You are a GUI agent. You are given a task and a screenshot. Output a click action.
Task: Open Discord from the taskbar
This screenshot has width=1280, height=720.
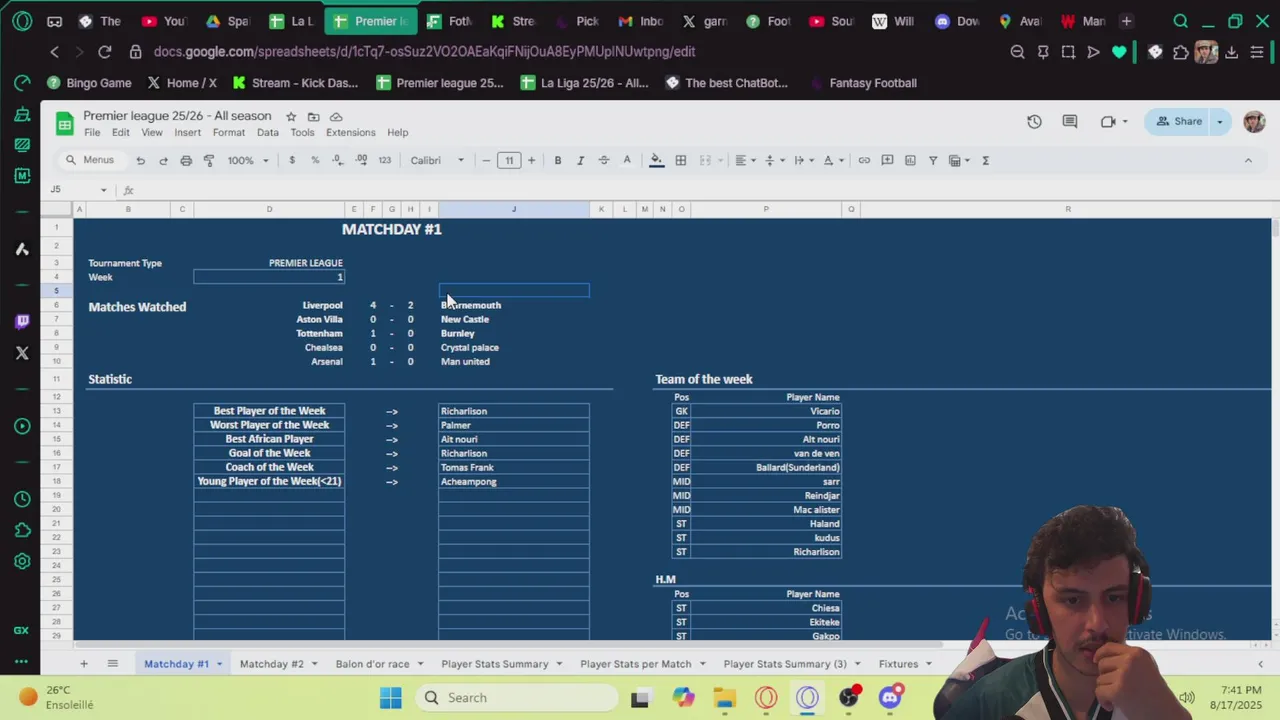(890, 698)
